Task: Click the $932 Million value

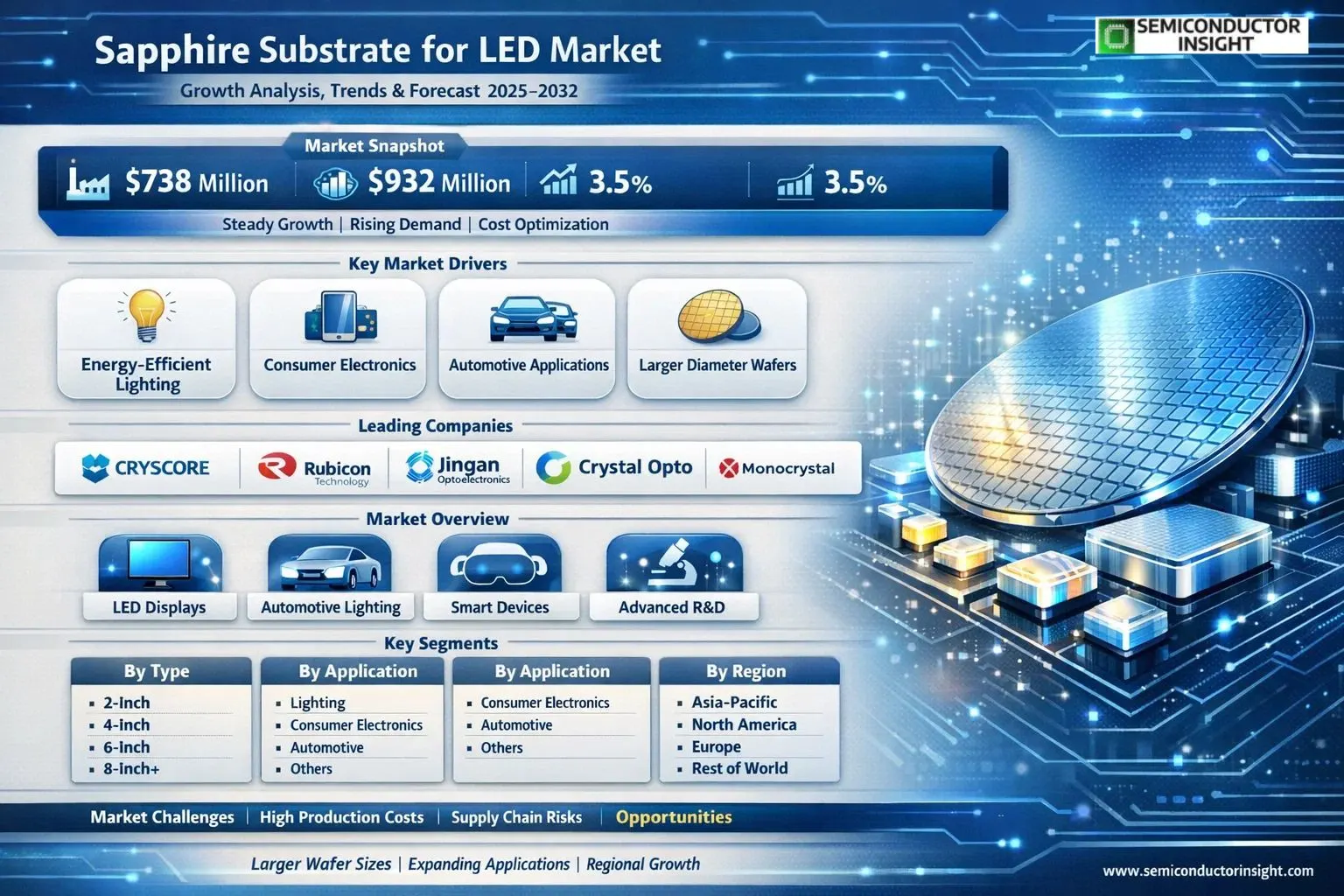Action: (x=439, y=182)
